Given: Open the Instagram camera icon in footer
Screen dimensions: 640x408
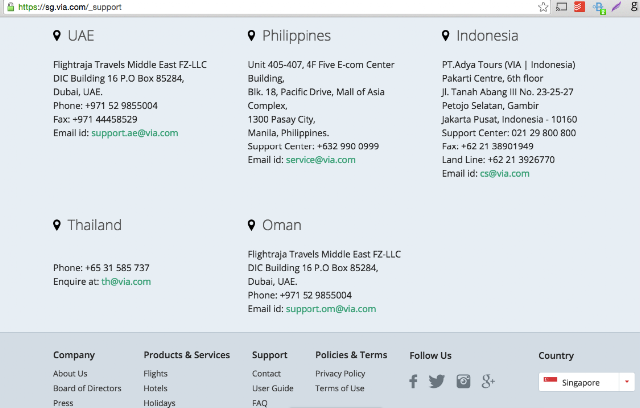Looking at the screenshot, I should pyautogui.click(x=463, y=381).
